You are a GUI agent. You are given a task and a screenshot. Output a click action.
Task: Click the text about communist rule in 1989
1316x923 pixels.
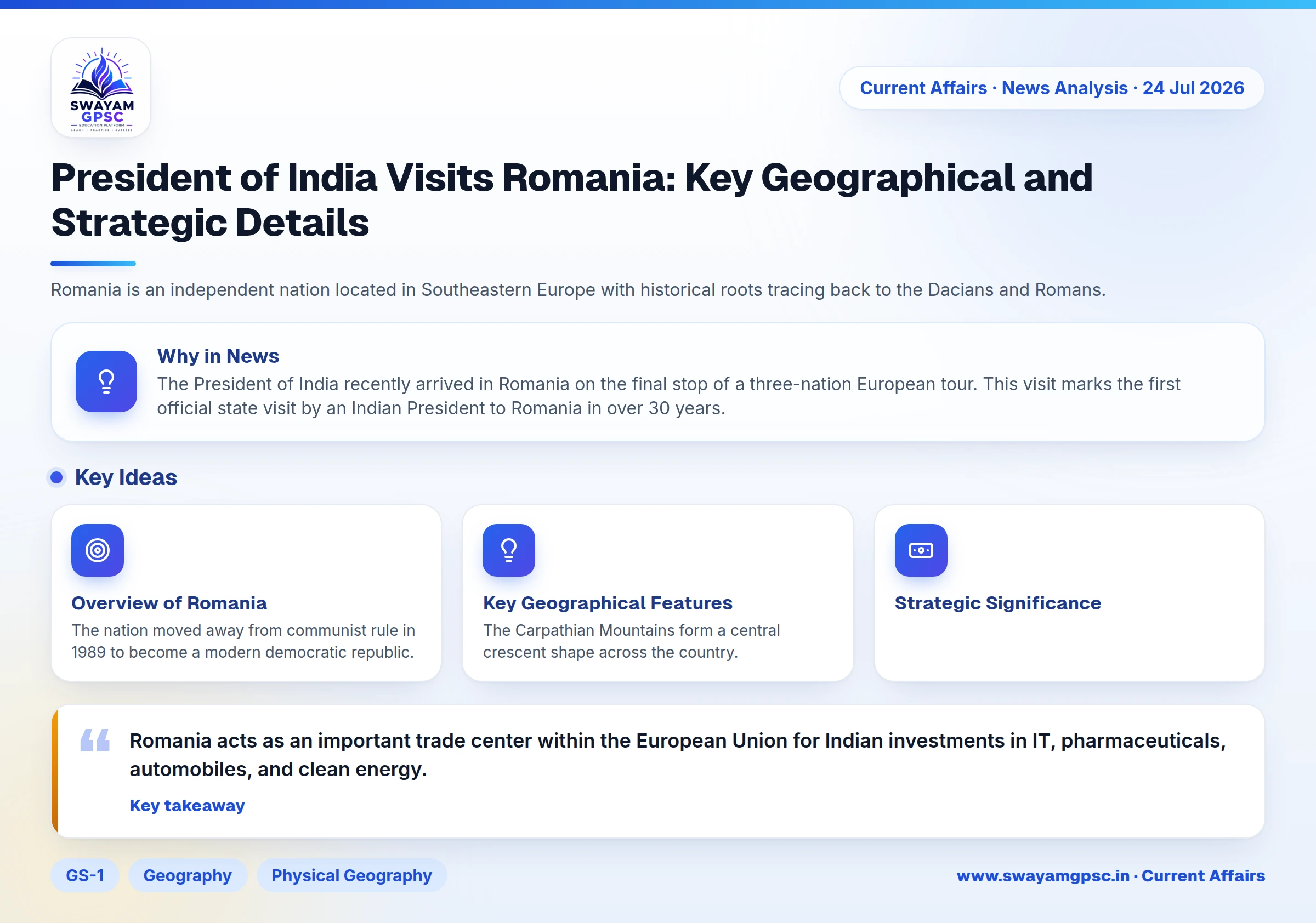(x=243, y=641)
